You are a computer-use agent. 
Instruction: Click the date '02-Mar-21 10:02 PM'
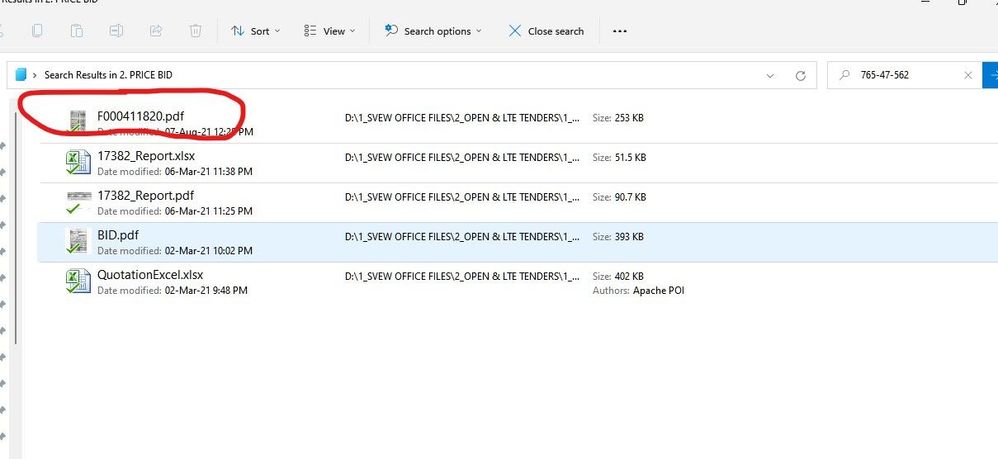pyautogui.click(x=209, y=251)
